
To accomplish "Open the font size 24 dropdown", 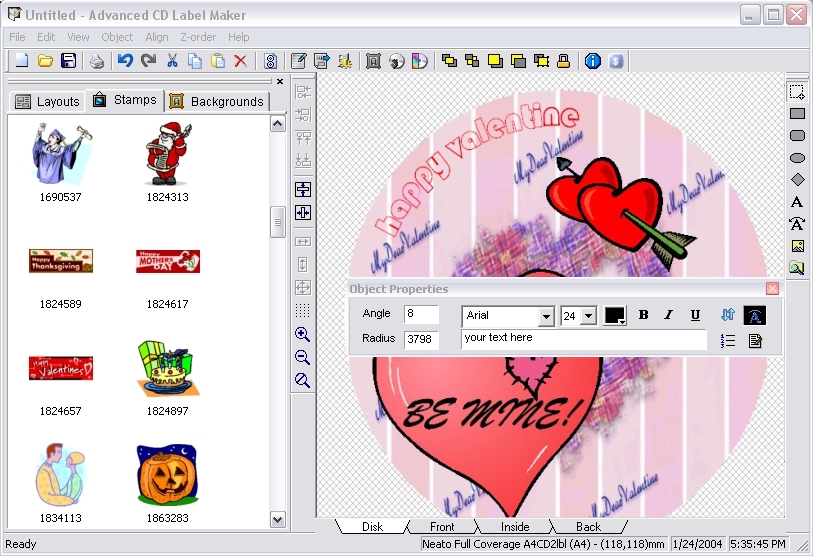I will tap(588, 317).
